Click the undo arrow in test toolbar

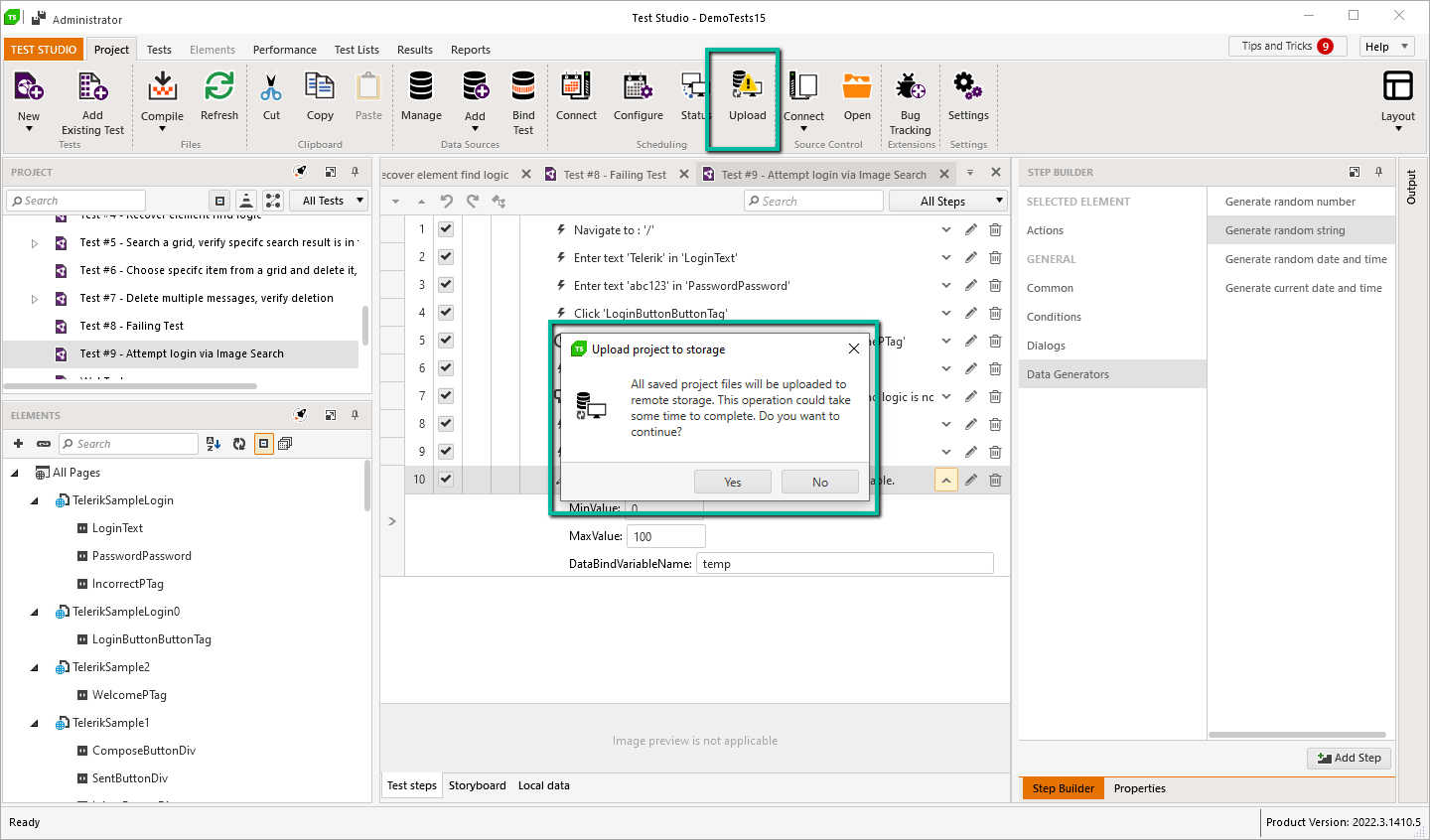[447, 201]
